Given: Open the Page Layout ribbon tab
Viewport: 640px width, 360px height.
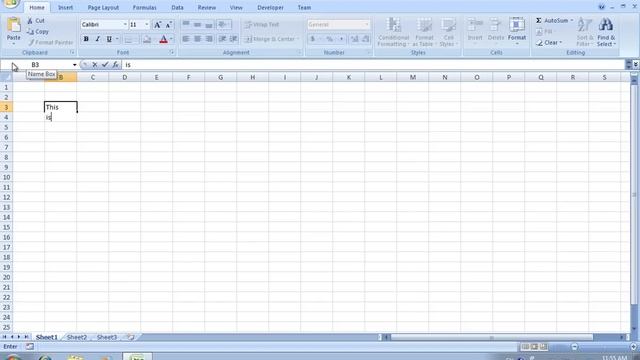Looking at the screenshot, I should click(103, 7).
